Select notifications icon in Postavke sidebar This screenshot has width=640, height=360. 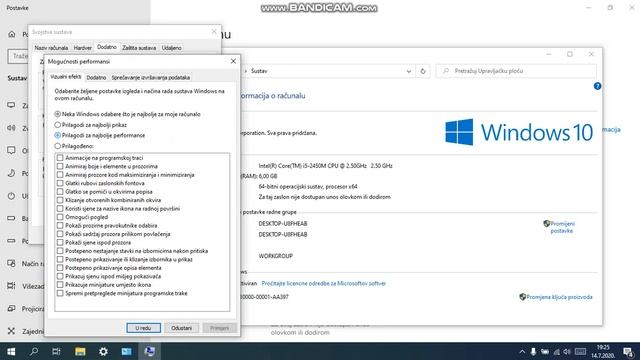(x=11, y=150)
